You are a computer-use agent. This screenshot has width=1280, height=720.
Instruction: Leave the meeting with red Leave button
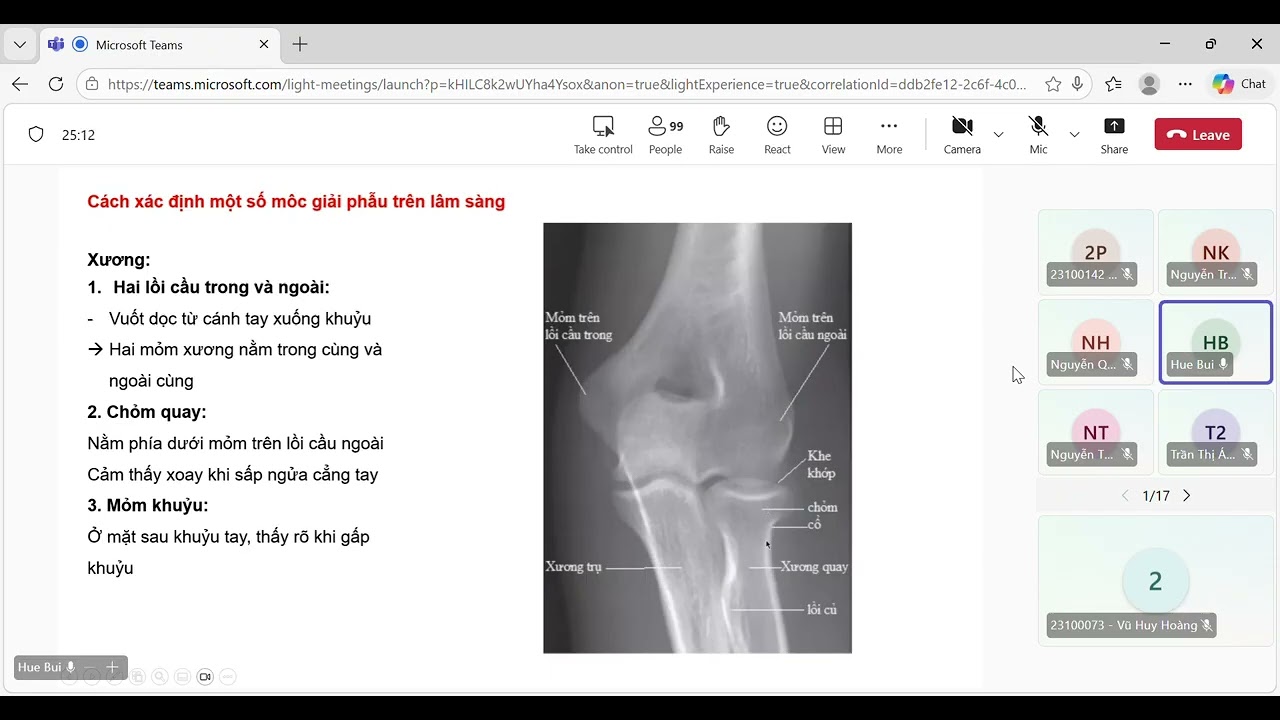1198,135
